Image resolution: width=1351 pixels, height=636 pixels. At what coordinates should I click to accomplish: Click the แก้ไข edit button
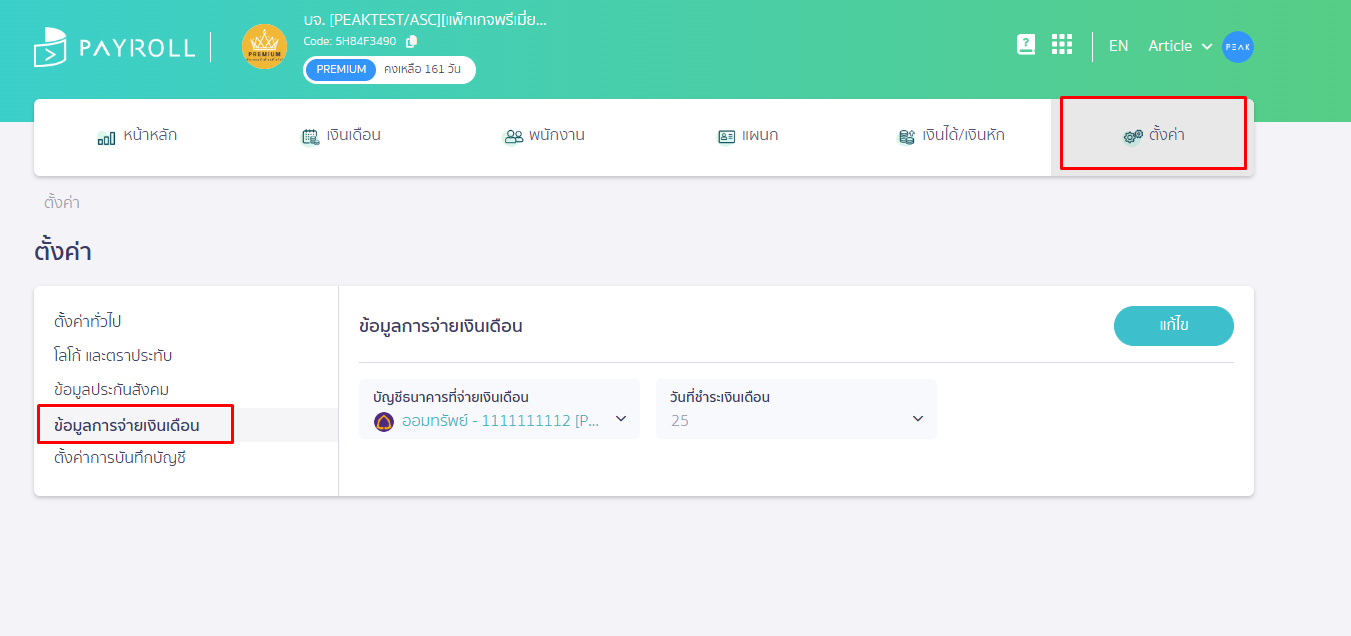click(1173, 325)
